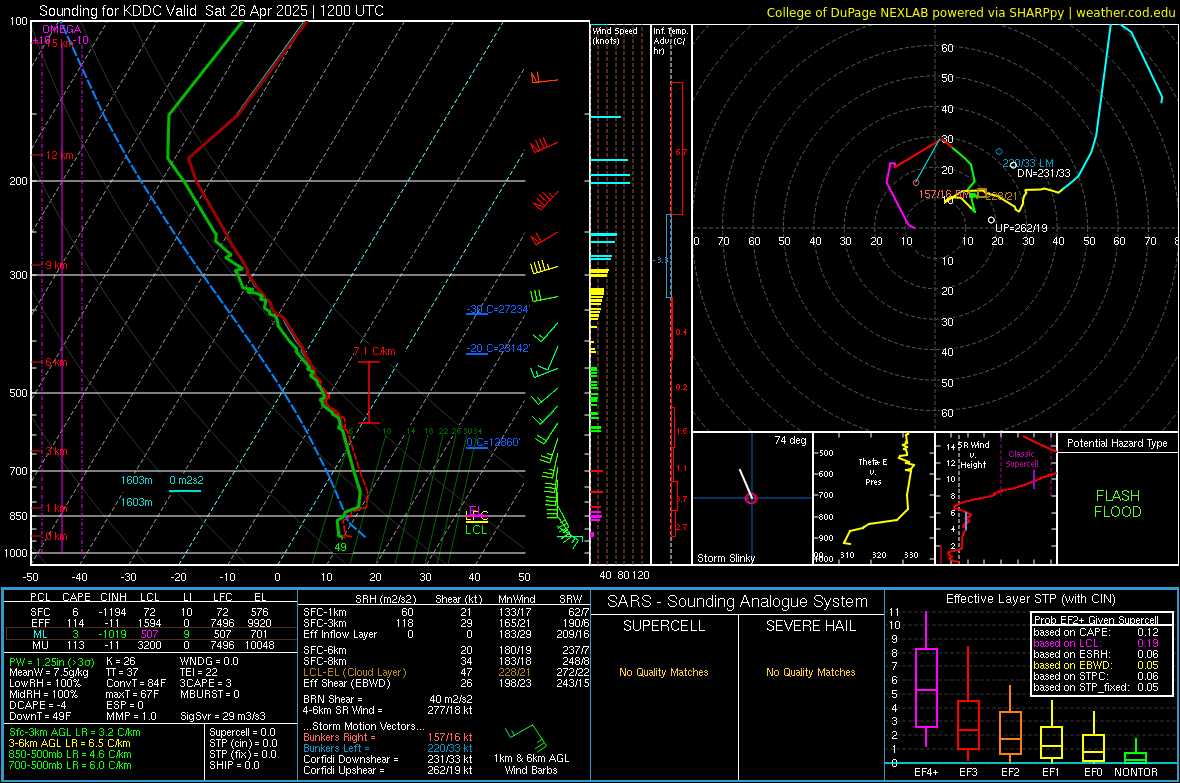Click the 'PW = 1.25in' value
The width and height of the screenshot is (1180, 783).
pos(53,662)
